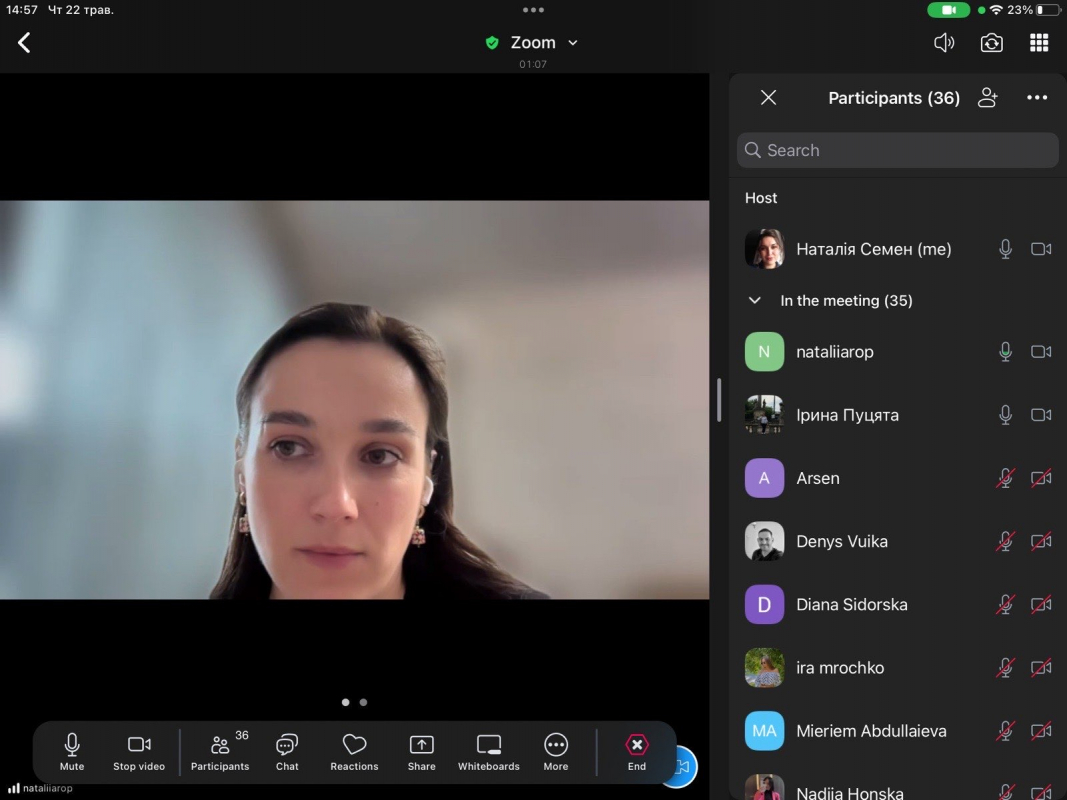
Task: Select Denys Vuika in participants list
Action: pyautogui.click(x=841, y=542)
